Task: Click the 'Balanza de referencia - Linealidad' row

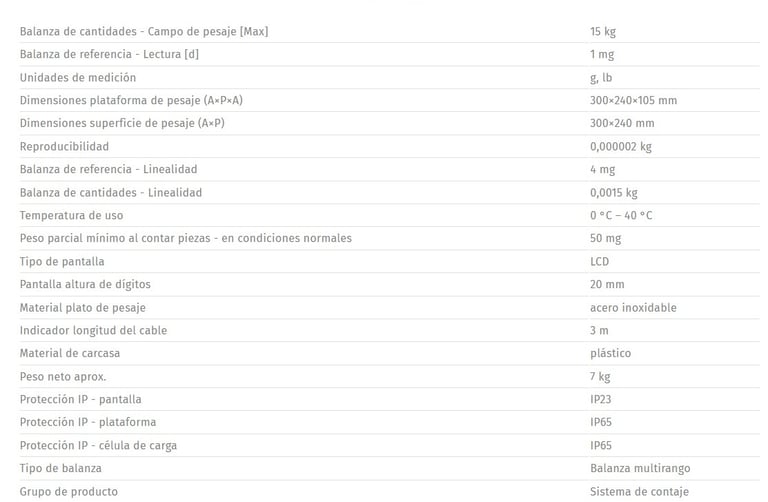Action: (389, 169)
